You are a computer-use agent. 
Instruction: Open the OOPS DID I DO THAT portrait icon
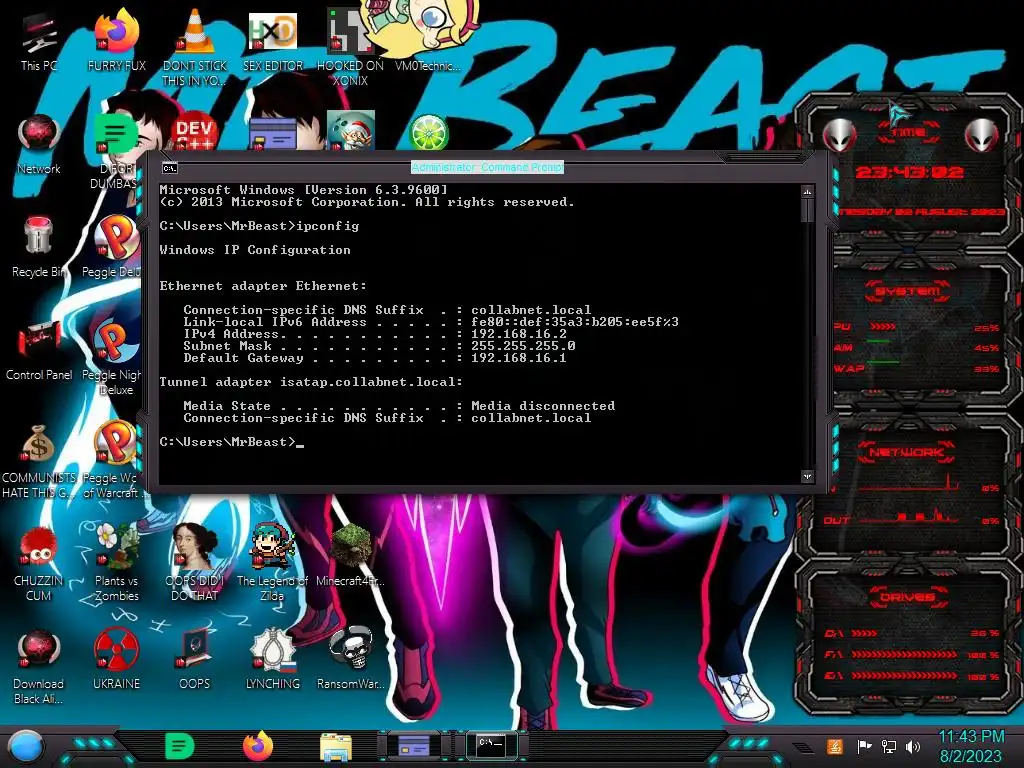195,563
